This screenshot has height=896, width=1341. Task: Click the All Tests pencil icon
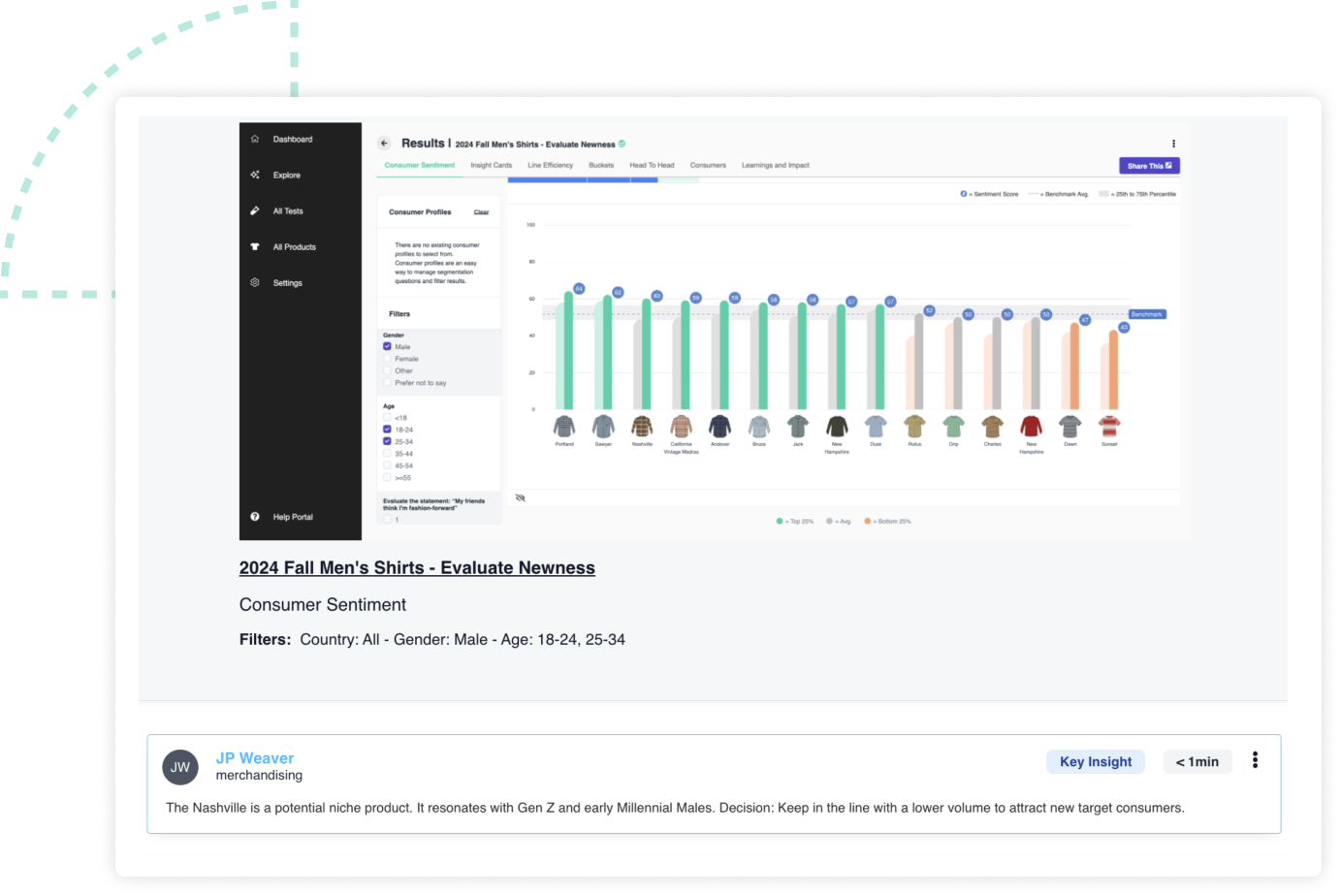[255, 210]
